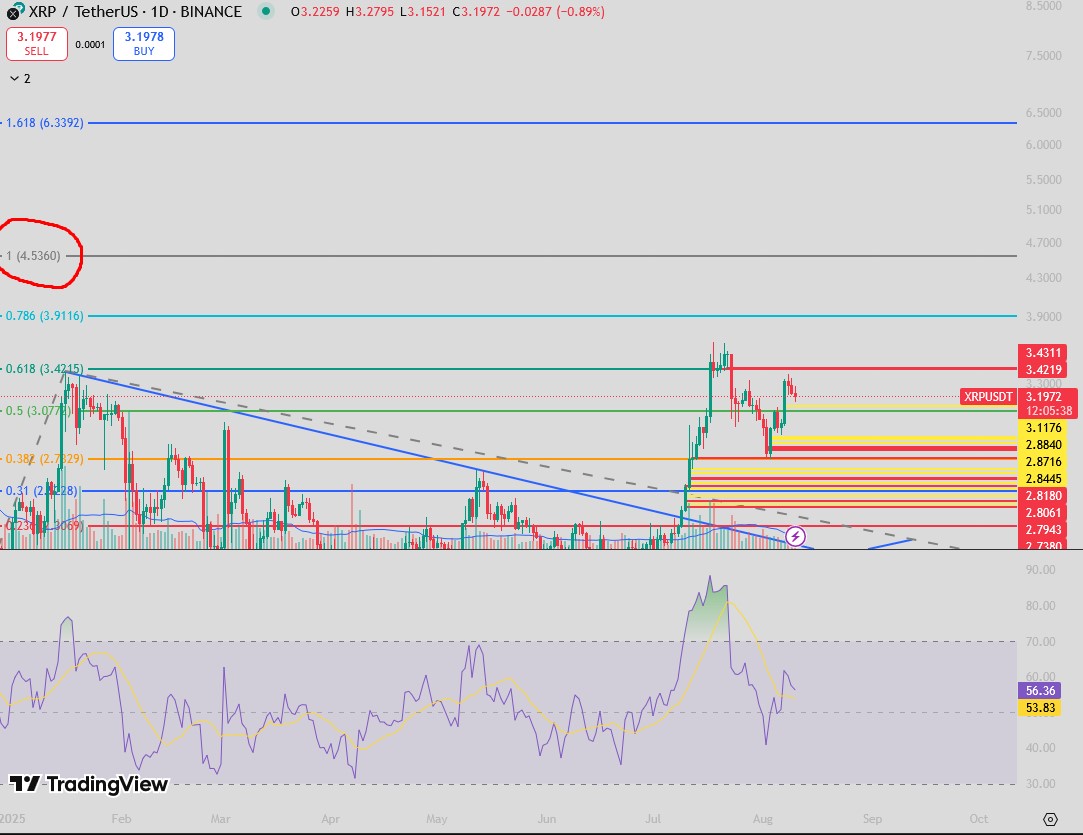Click the low price L3.1521 value

(422, 12)
